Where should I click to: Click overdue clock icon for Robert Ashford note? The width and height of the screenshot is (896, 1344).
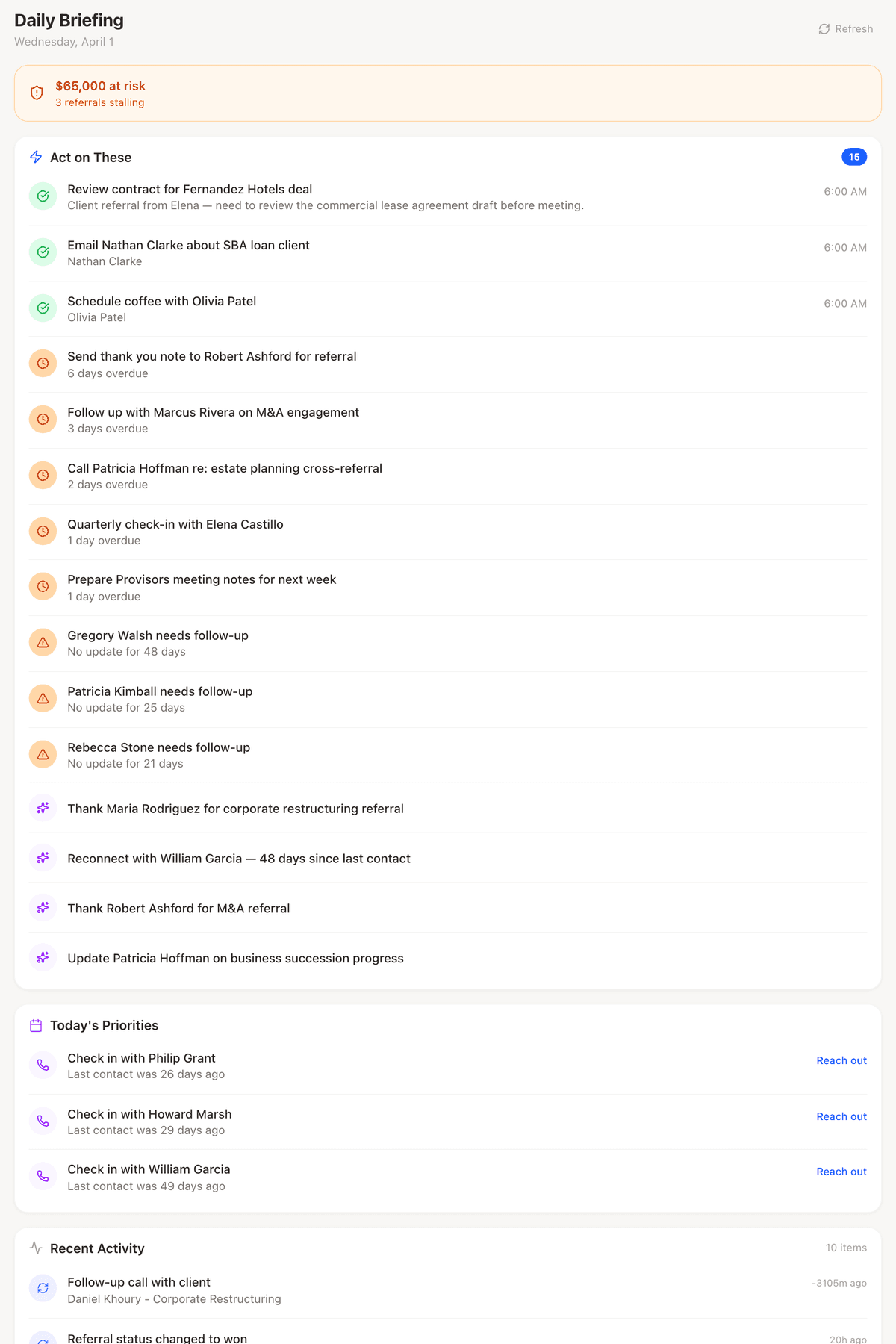pos(43,364)
